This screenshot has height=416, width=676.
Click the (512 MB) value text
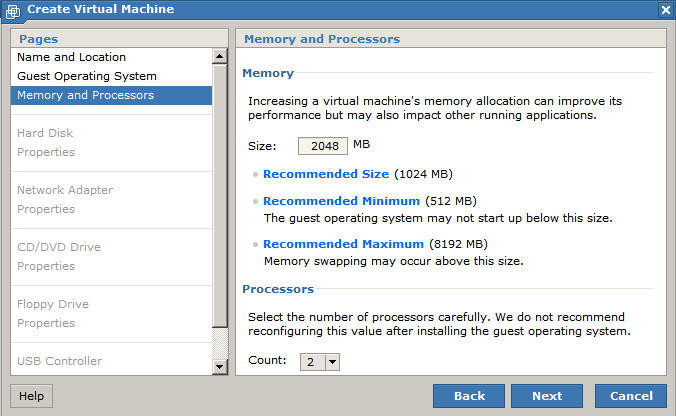451,201
